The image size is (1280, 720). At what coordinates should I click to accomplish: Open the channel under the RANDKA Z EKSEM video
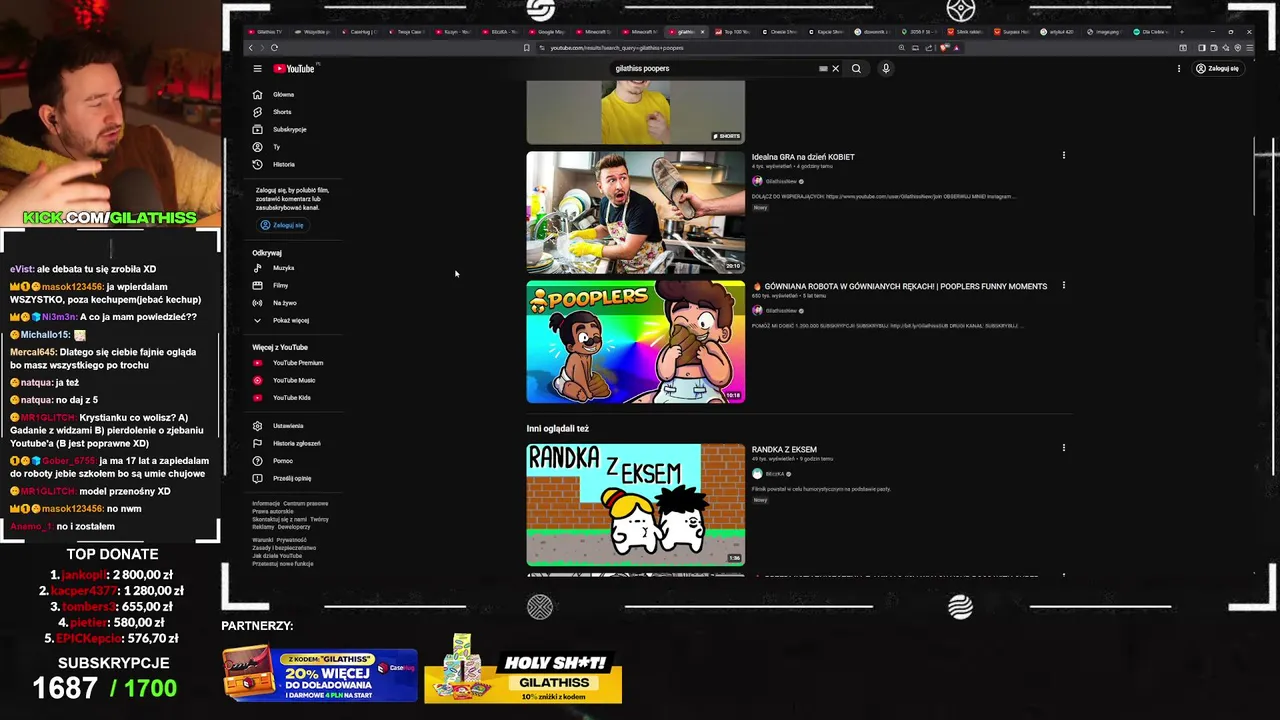tap(775, 474)
